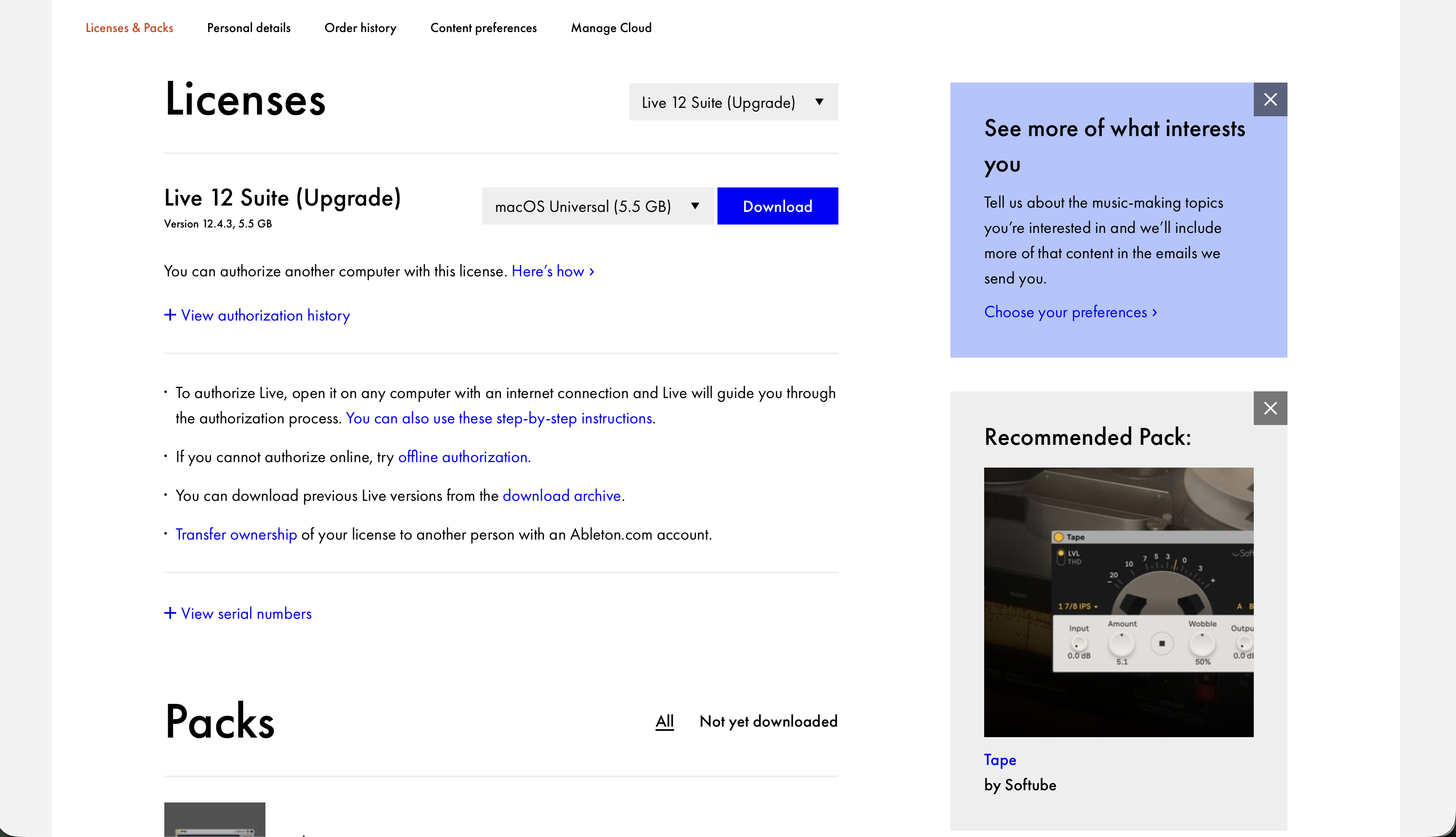Open the Manage Cloud tab
Viewport: 1456px width, 837px height.
[x=611, y=28]
